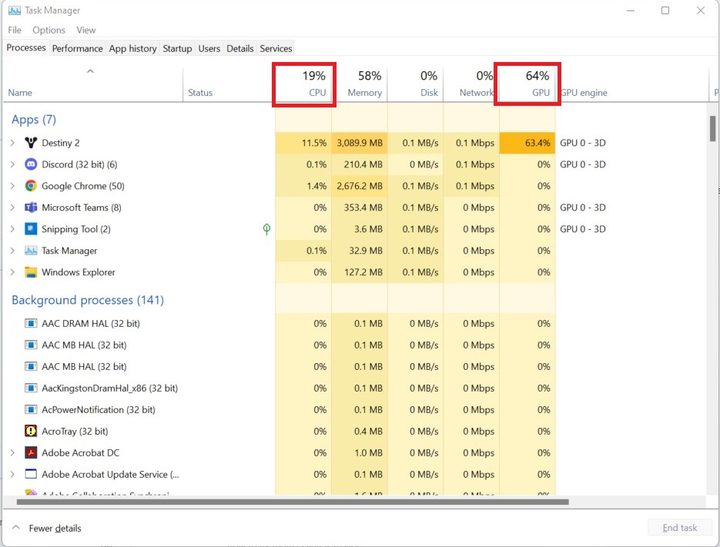Click the horizontal scrollbar thumb
This screenshot has height=547, width=720.
(x=292, y=502)
